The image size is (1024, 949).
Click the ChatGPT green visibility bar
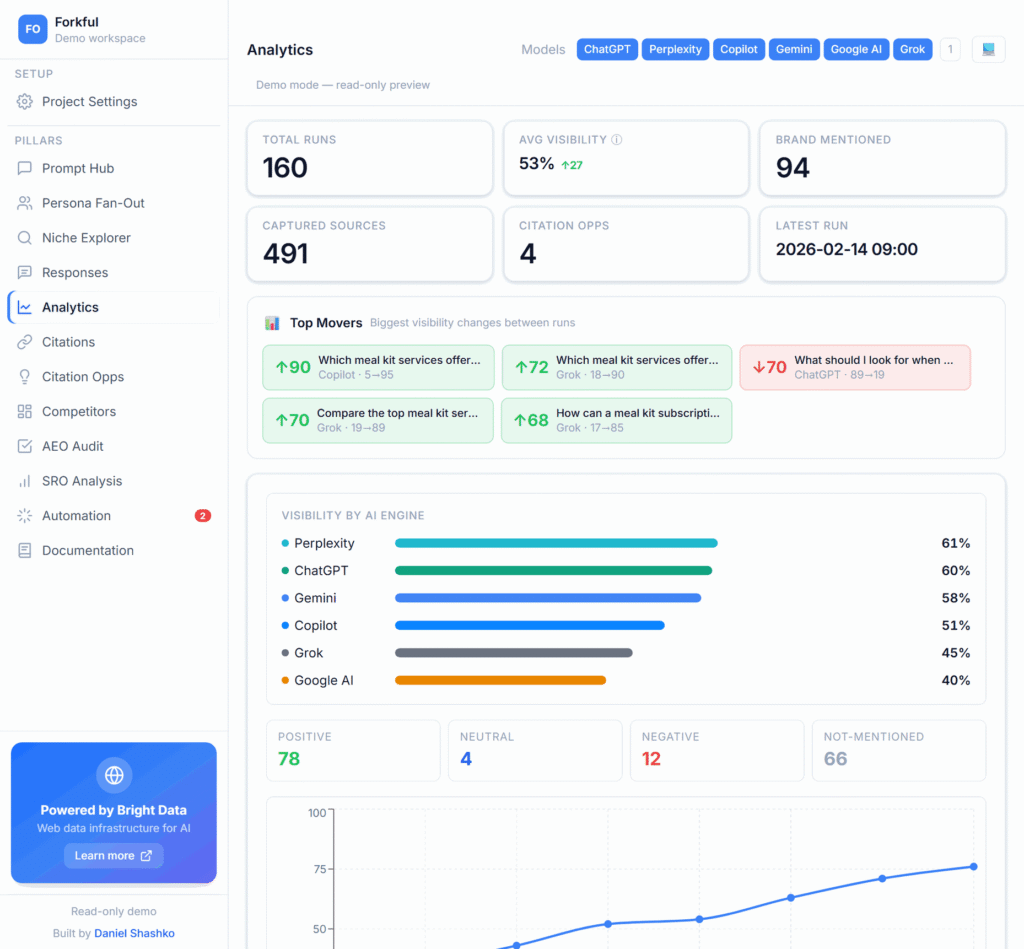click(554, 570)
